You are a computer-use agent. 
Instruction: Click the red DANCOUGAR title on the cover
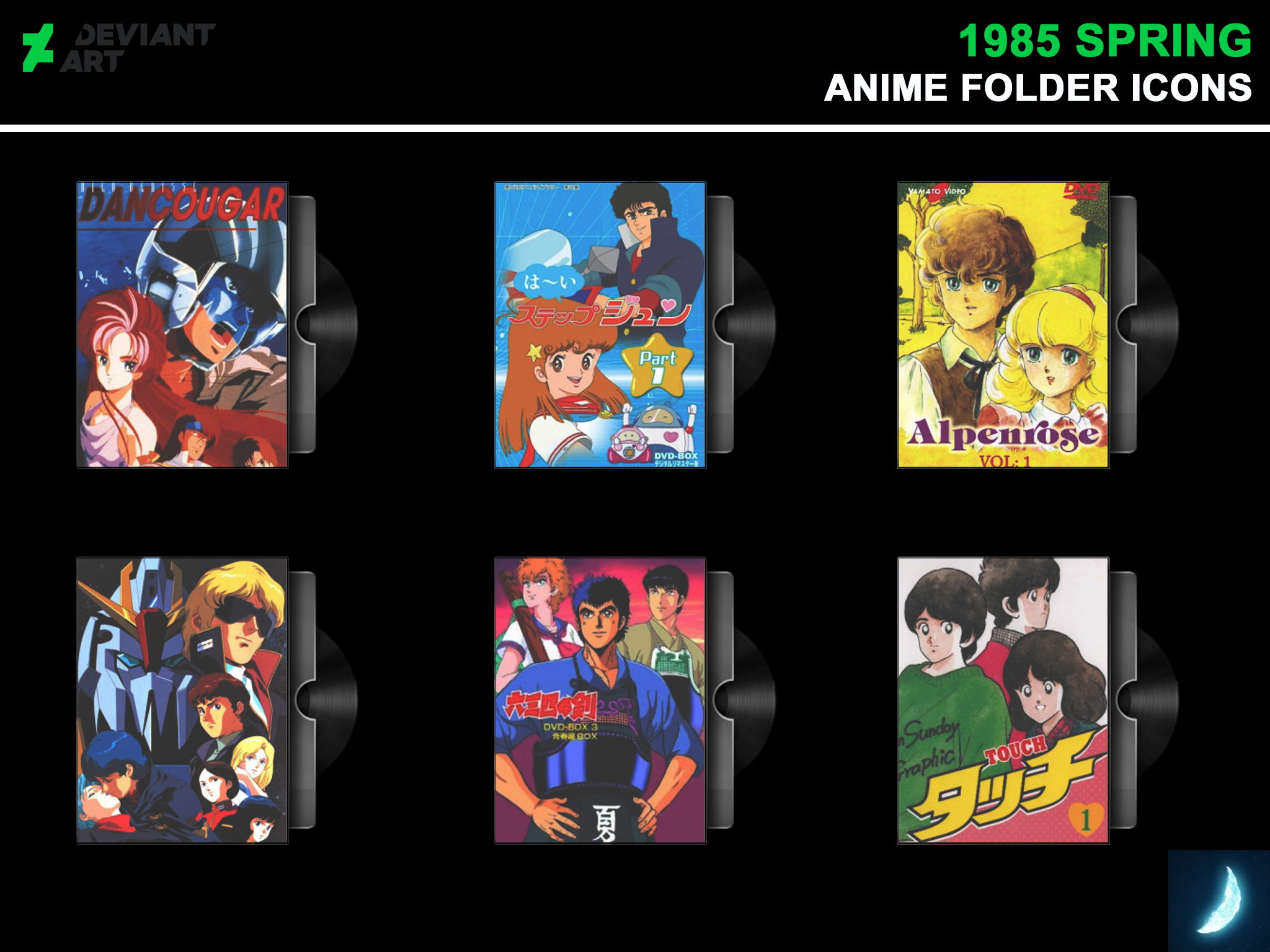pos(182,205)
